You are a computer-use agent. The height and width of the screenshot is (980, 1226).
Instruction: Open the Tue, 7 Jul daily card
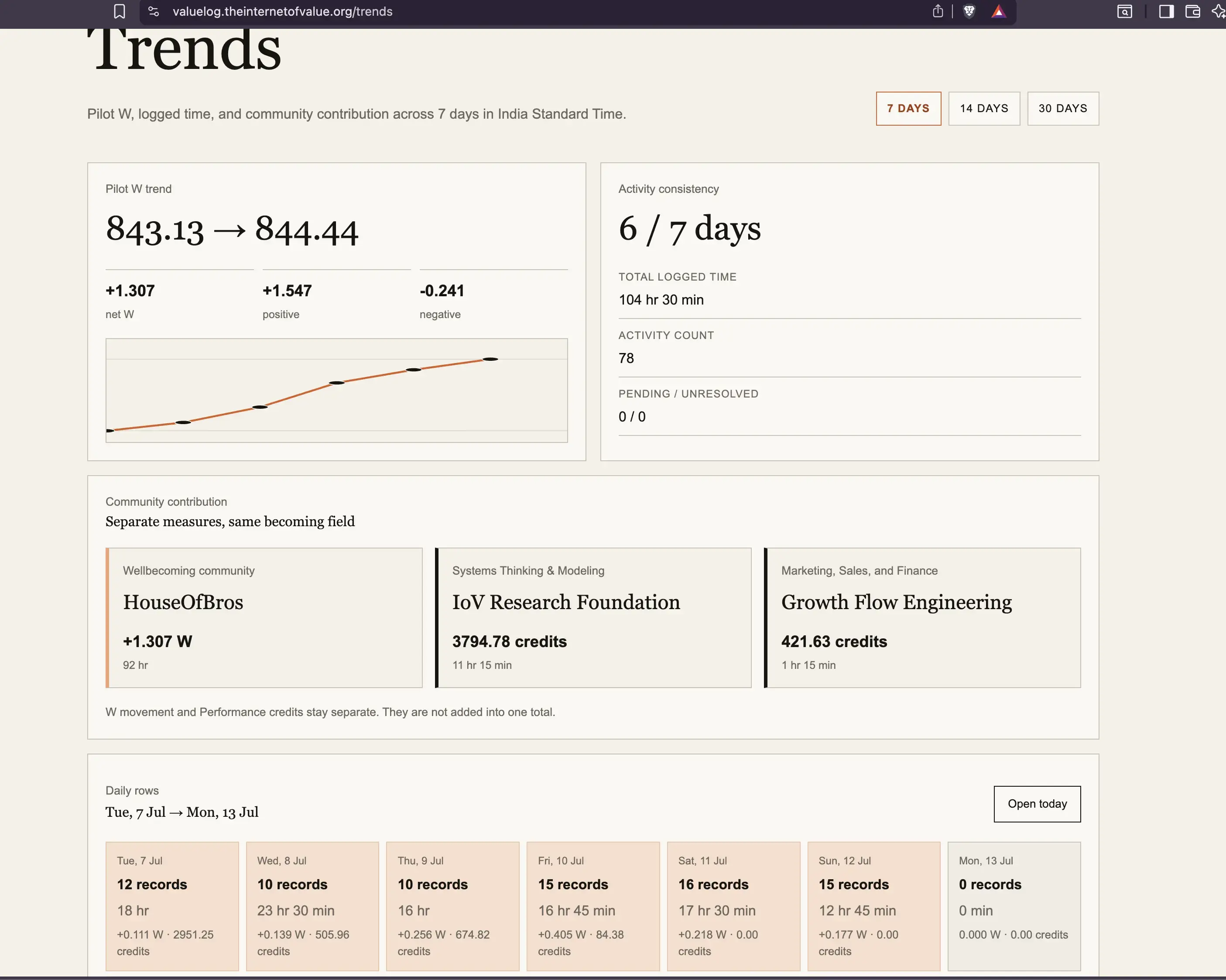pyautogui.click(x=172, y=906)
